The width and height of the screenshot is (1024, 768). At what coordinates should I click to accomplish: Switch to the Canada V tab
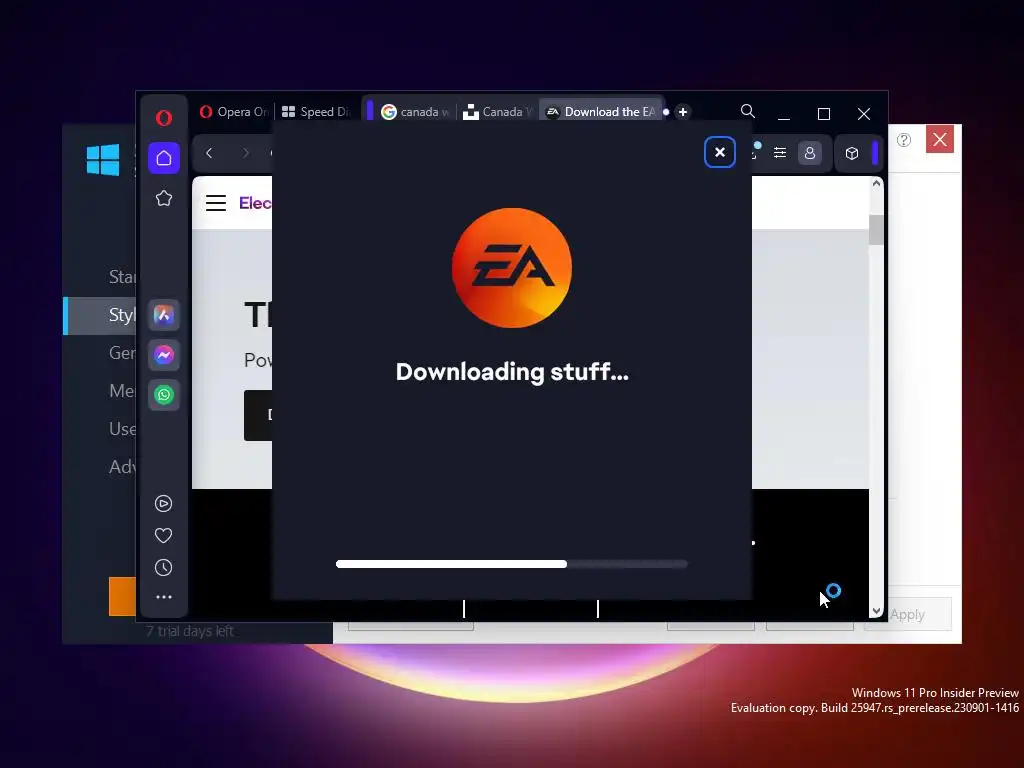pos(496,112)
